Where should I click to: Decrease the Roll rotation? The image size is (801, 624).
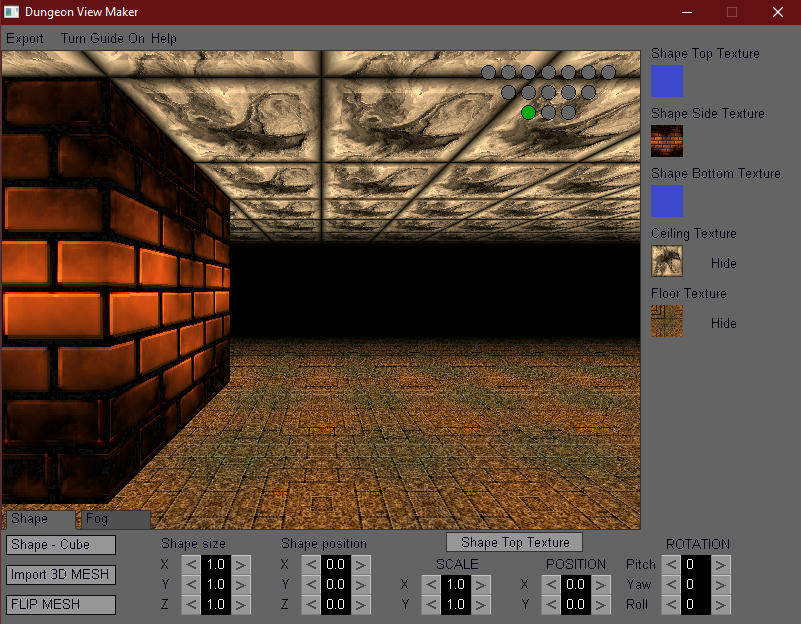coord(671,605)
